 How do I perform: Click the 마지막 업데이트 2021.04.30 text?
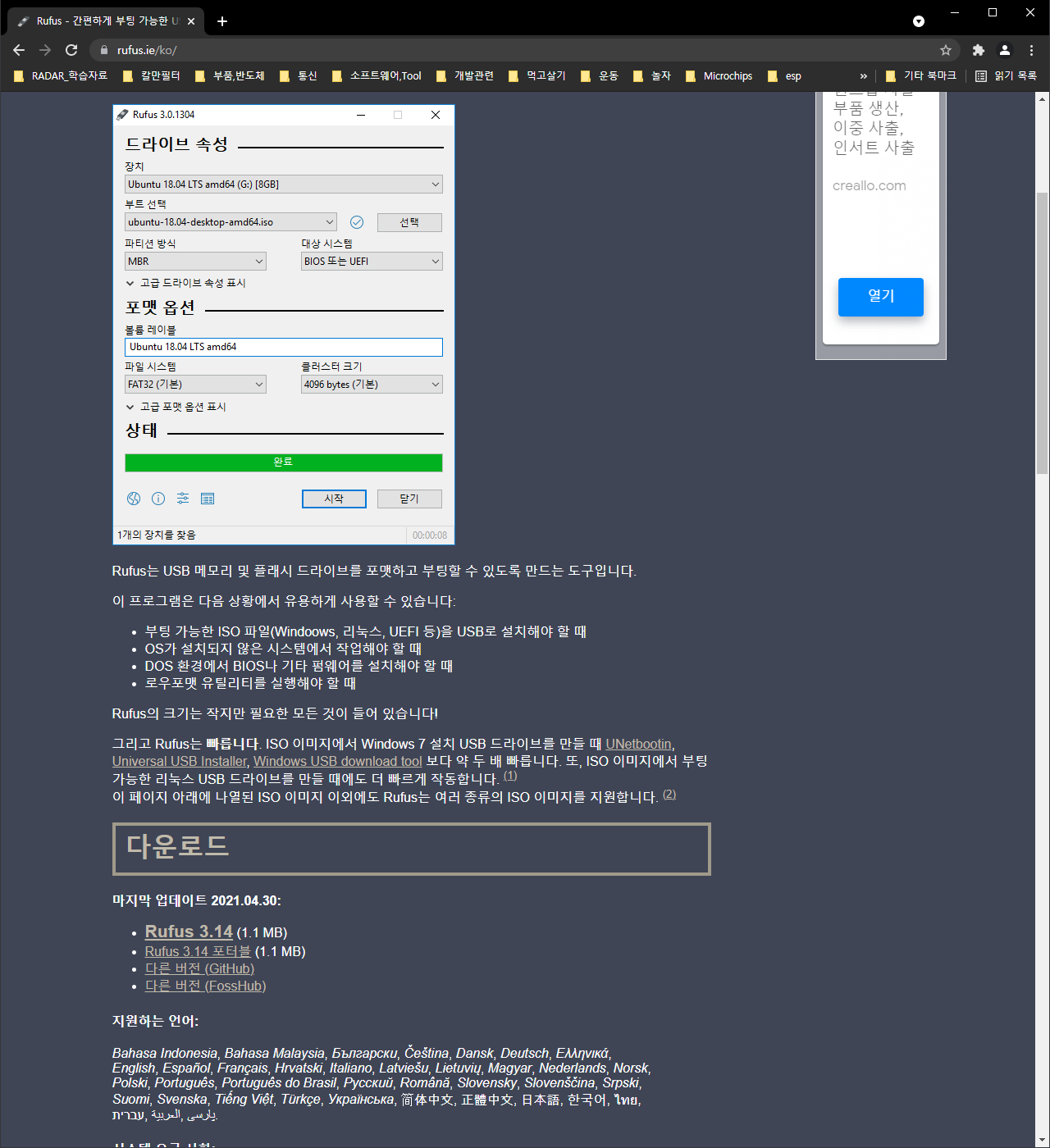pyautogui.click(x=197, y=900)
